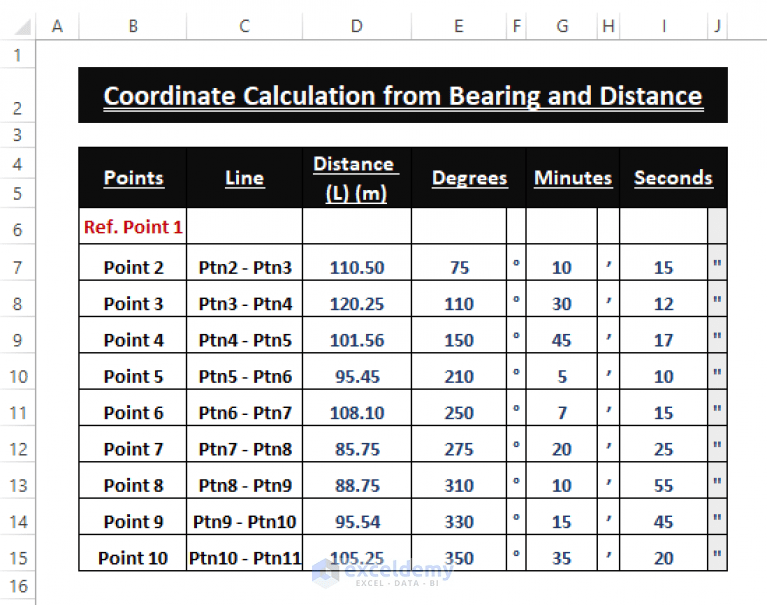Image resolution: width=767 pixels, height=605 pixels.
Task: Select distance value 108.10
Action: (x=357, y=408)
